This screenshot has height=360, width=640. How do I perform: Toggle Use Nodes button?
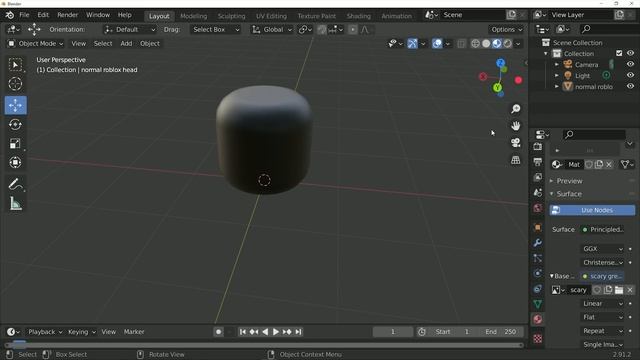coord(592,210)
